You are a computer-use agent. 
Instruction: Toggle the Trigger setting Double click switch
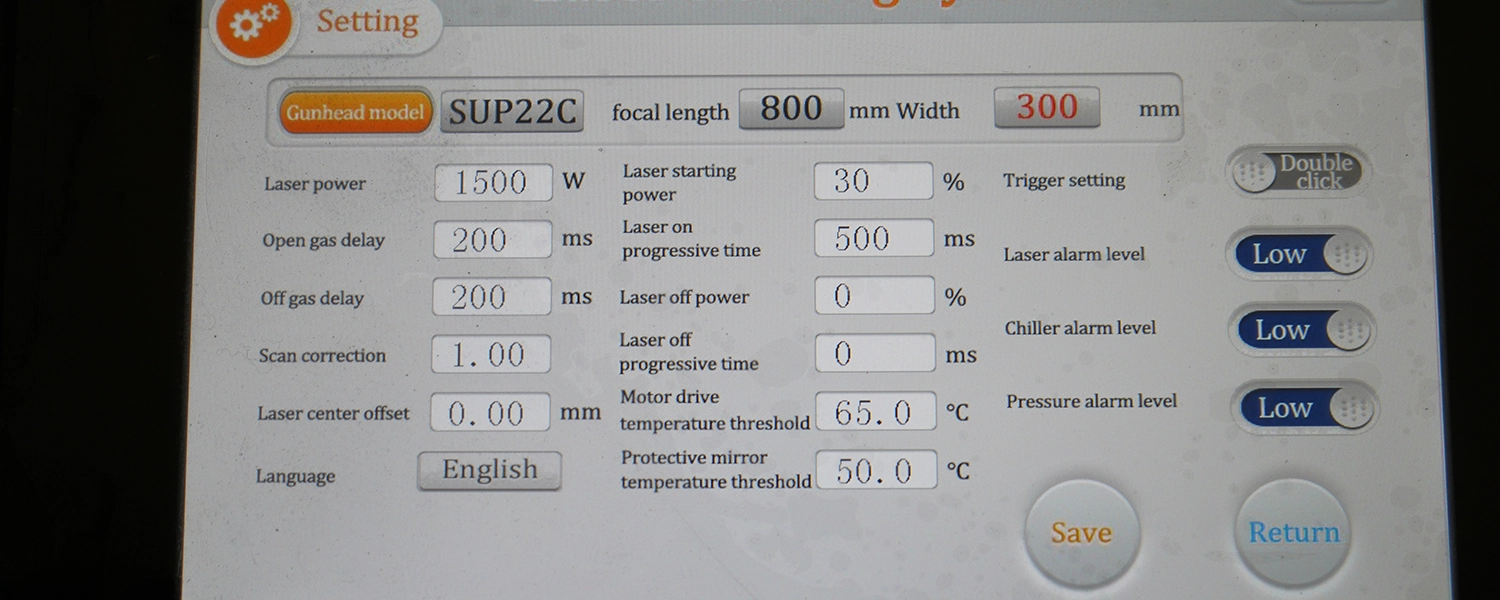coord(1297,172)
